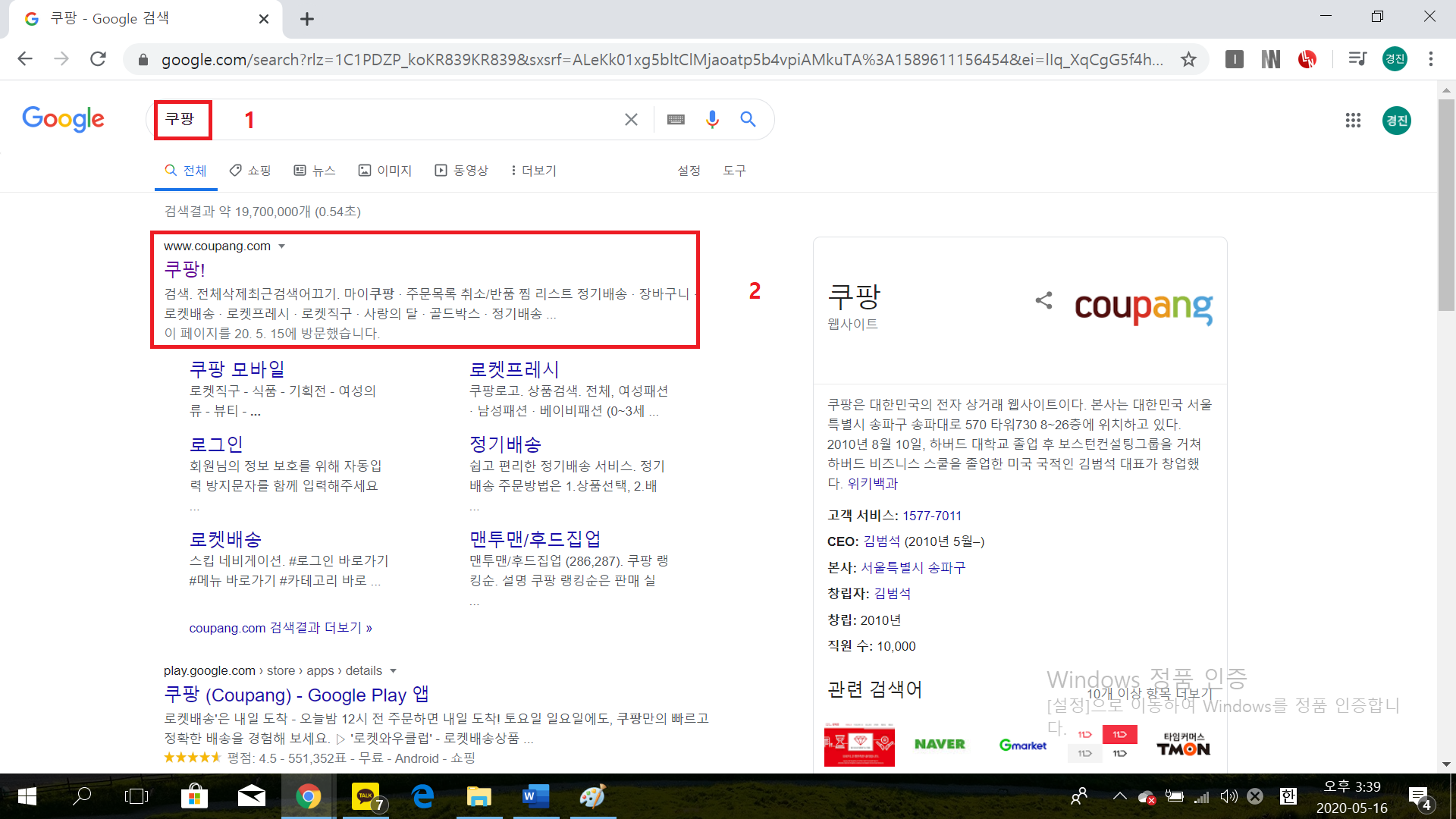Switch to the 뉴스 search tab
The width and height of the screenshot is (1456, 819).
click(x=315, y=171)
